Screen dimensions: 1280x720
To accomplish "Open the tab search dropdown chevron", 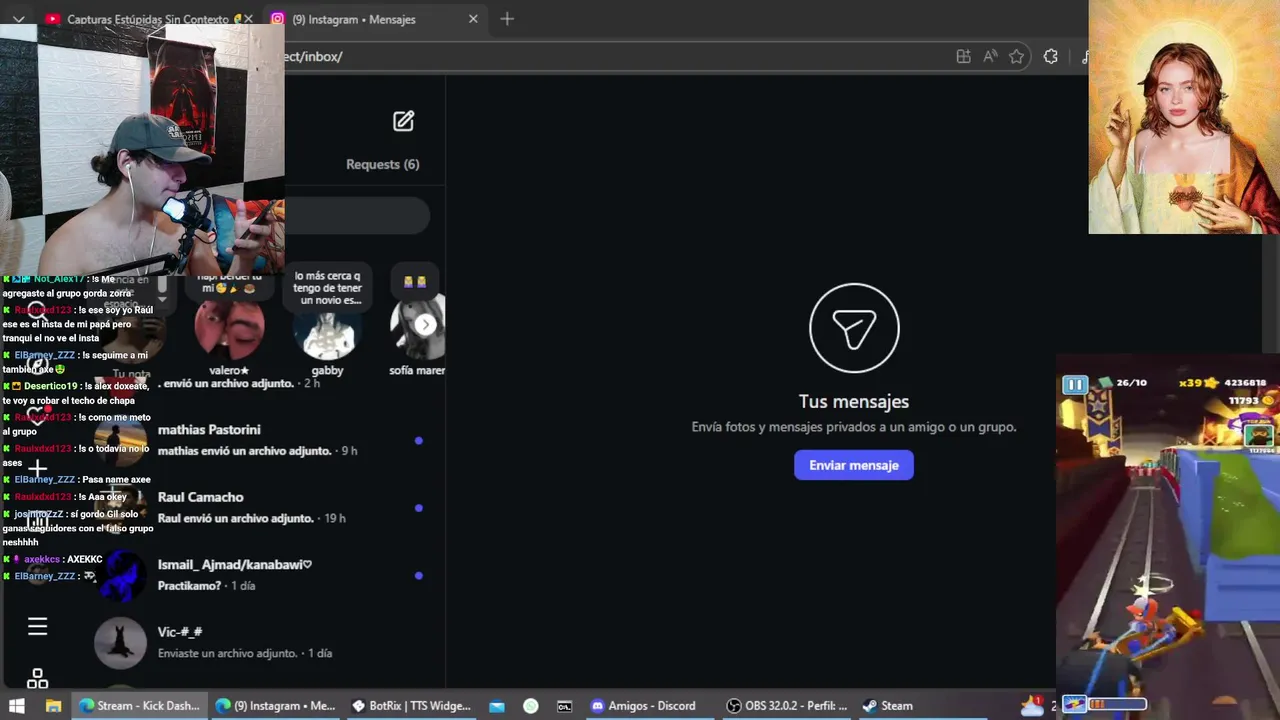I will (18, 19).
